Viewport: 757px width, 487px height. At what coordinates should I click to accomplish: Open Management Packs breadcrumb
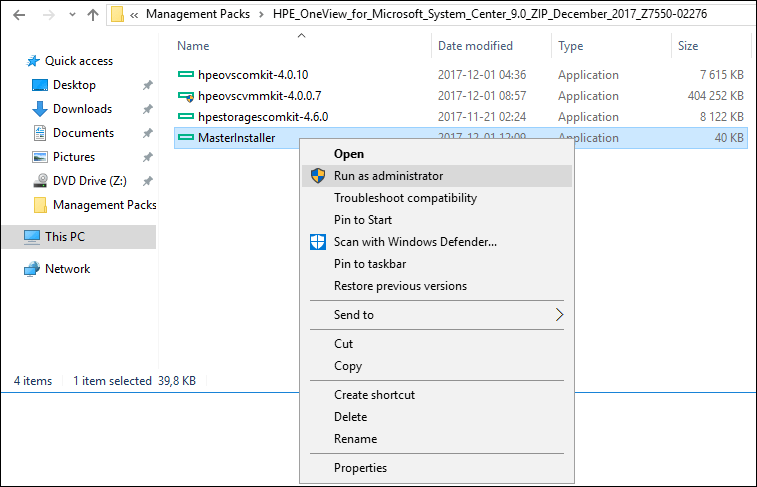pos(198,14)
